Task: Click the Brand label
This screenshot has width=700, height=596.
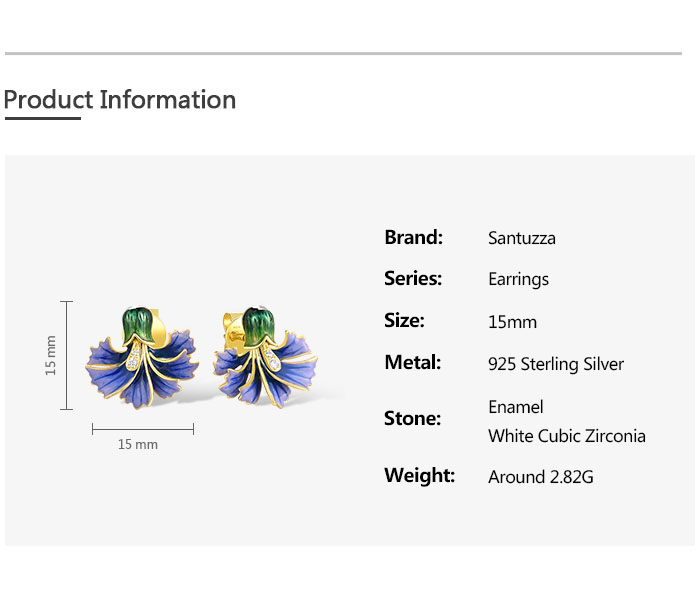Action: click(413, 237)
